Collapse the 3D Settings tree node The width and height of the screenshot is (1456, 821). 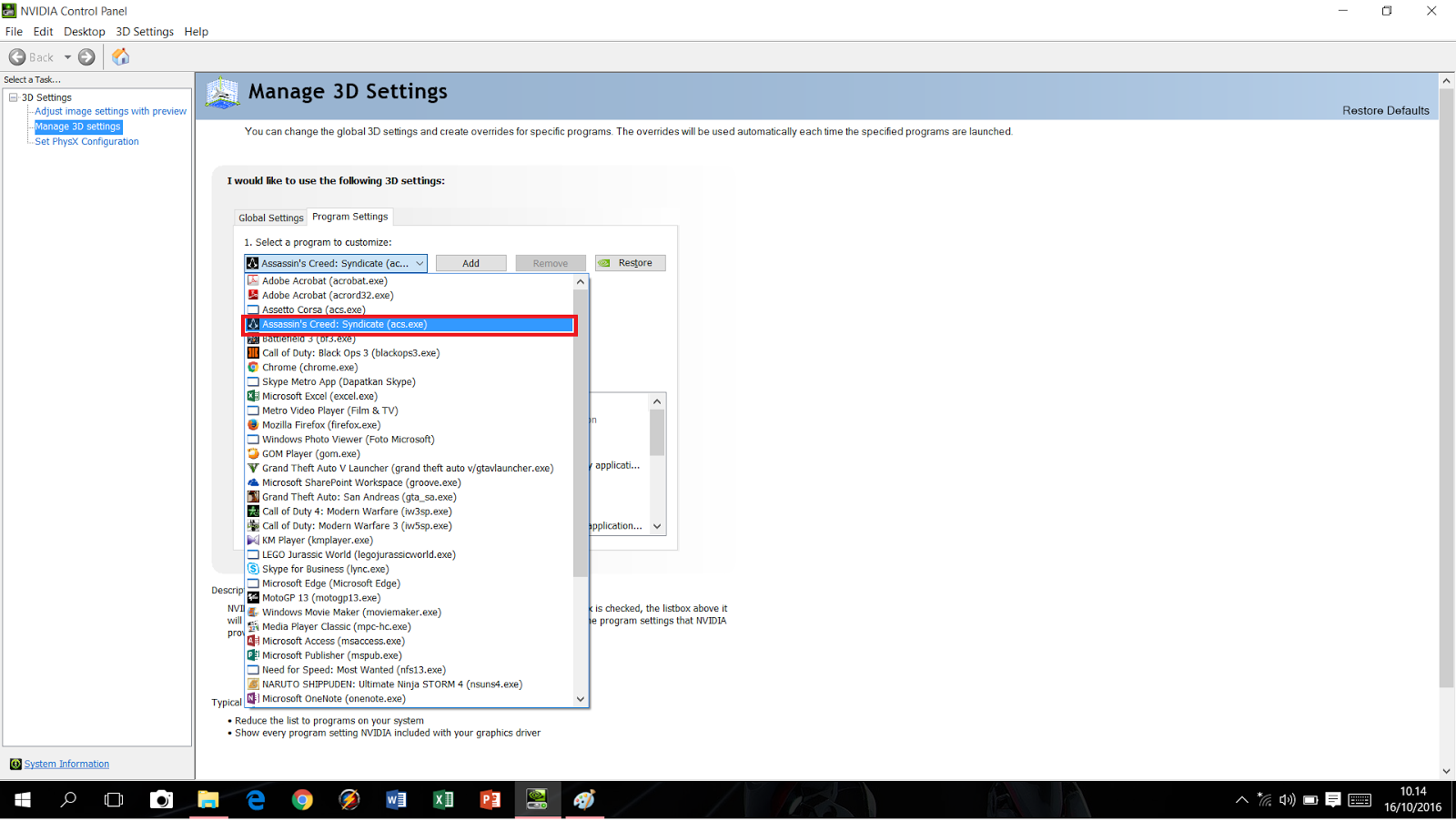[x=14, y=97]
